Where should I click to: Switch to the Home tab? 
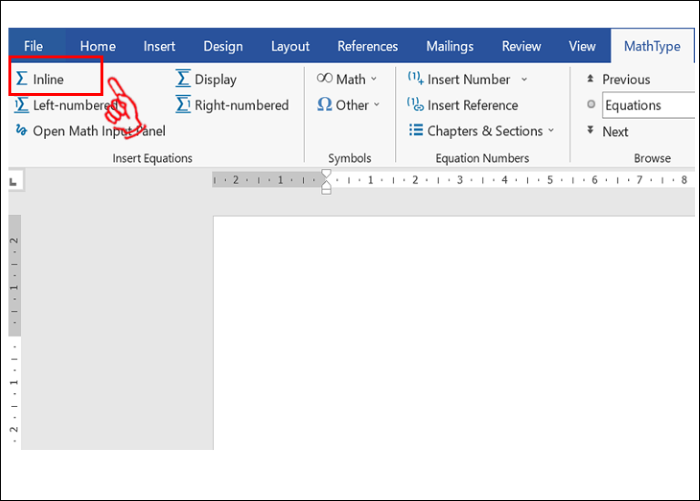point(98,46)
